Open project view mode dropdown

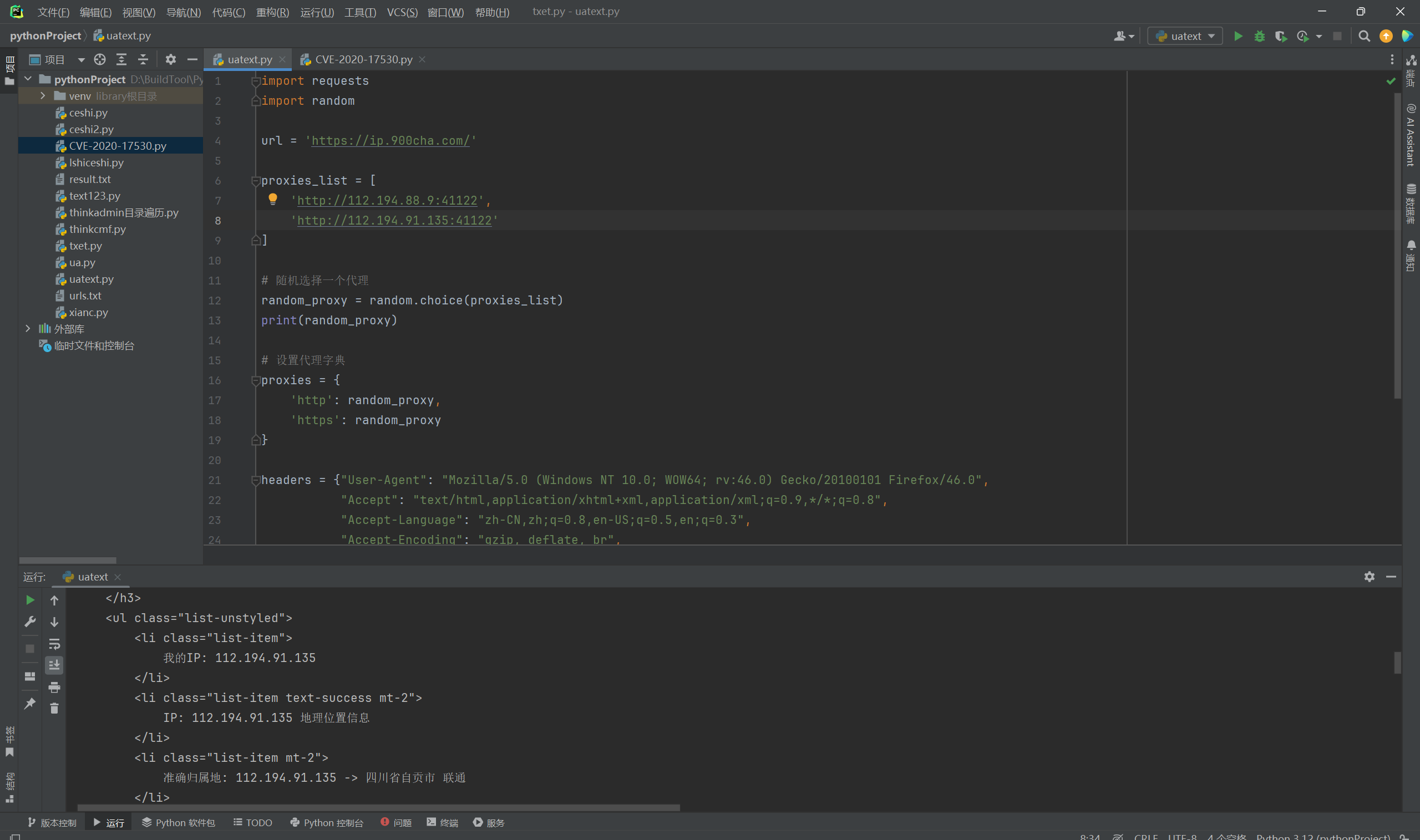[x=81, y=59]
